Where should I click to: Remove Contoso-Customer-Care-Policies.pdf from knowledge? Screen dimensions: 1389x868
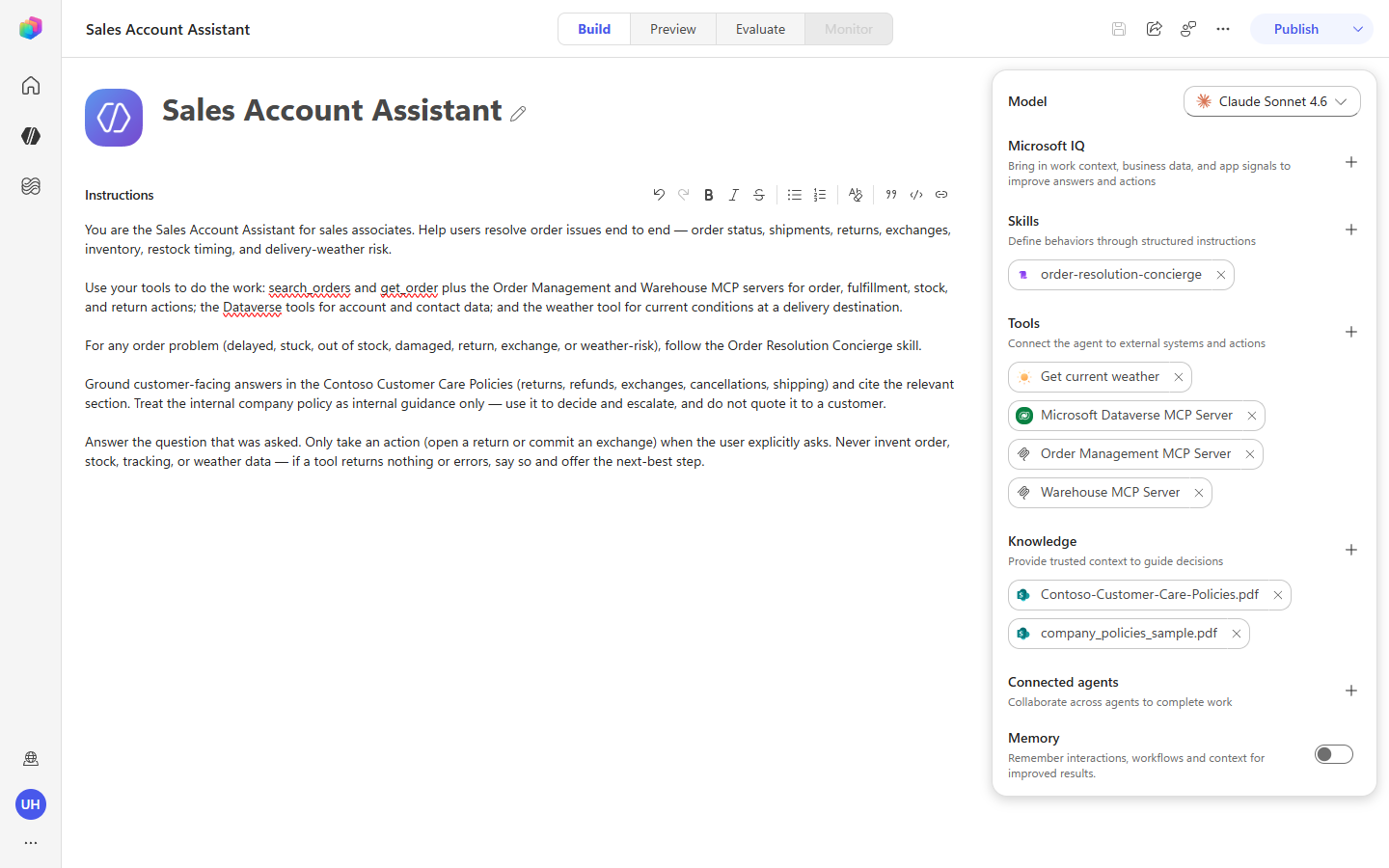point(1278,595)
